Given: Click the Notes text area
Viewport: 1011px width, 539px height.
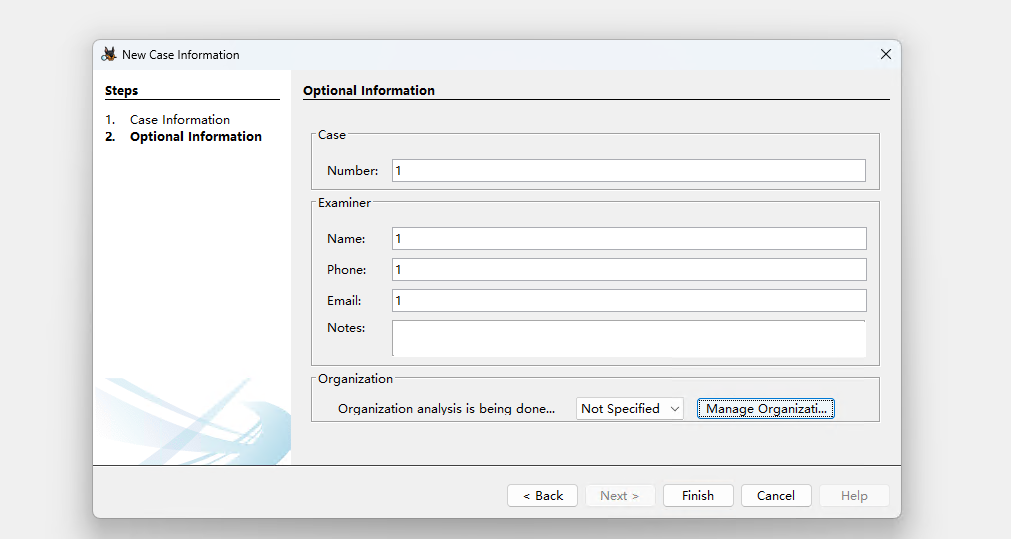Looking at the screenshot, I should [x=628, y=338].
